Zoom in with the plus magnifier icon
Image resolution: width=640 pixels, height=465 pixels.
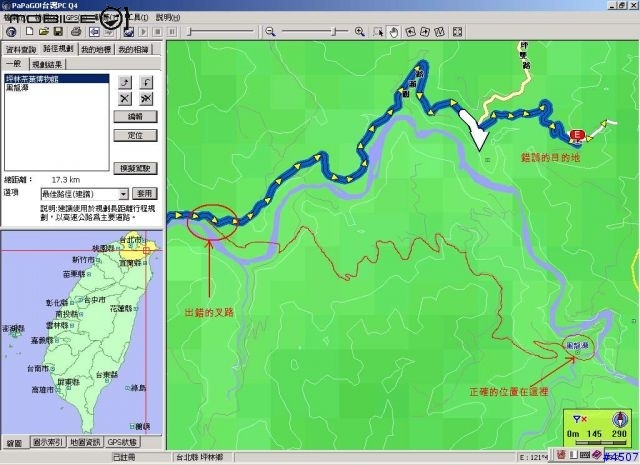click(x=360, y=31)
